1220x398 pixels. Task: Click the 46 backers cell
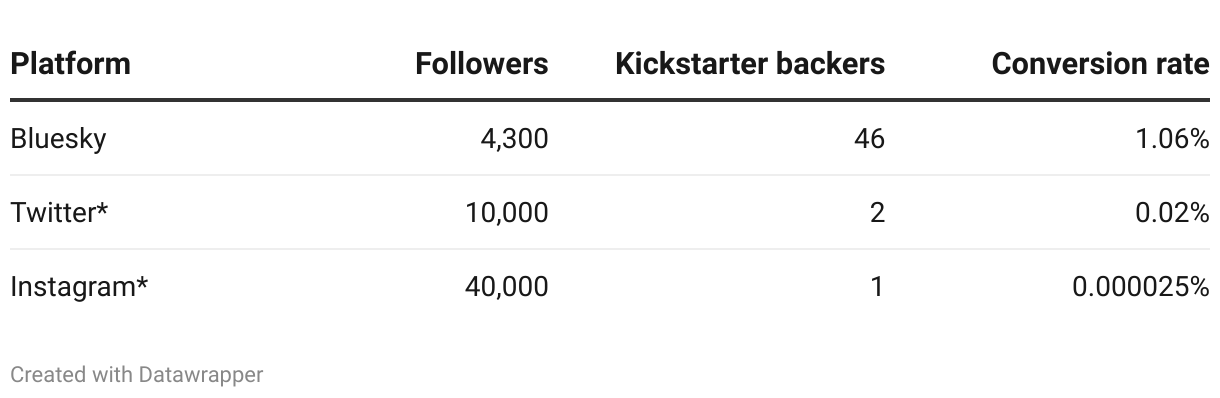(869, 139)
